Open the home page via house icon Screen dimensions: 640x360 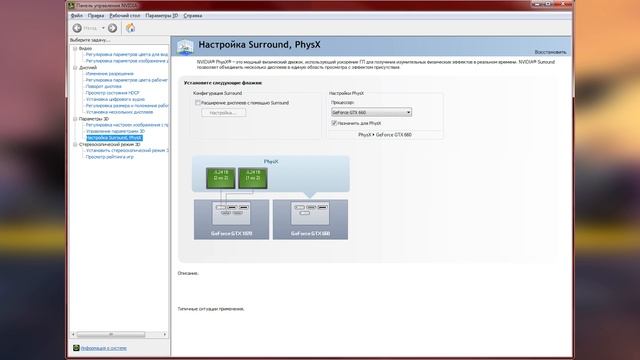[130, 28]
